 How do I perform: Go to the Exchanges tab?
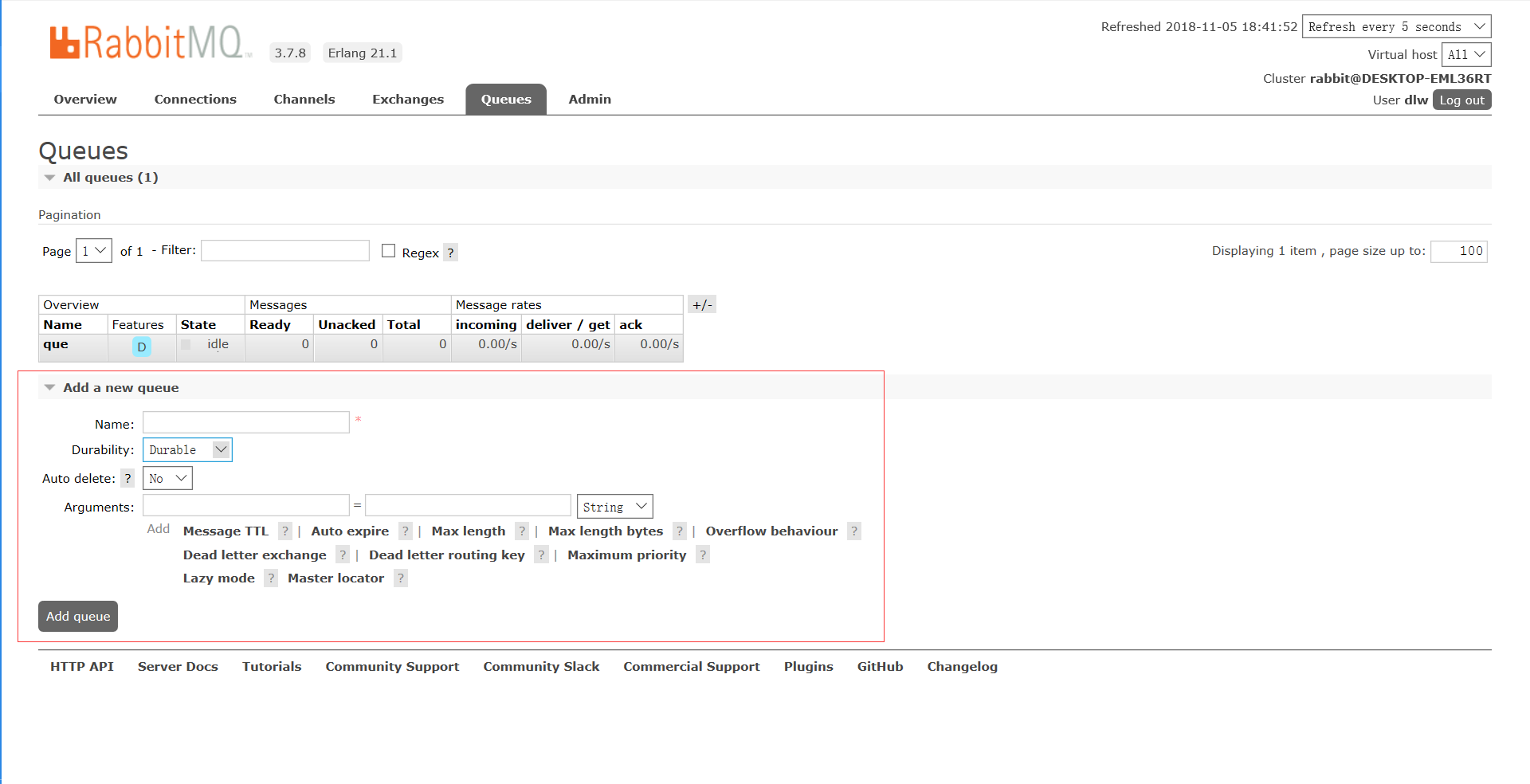[x=408, y=99]
